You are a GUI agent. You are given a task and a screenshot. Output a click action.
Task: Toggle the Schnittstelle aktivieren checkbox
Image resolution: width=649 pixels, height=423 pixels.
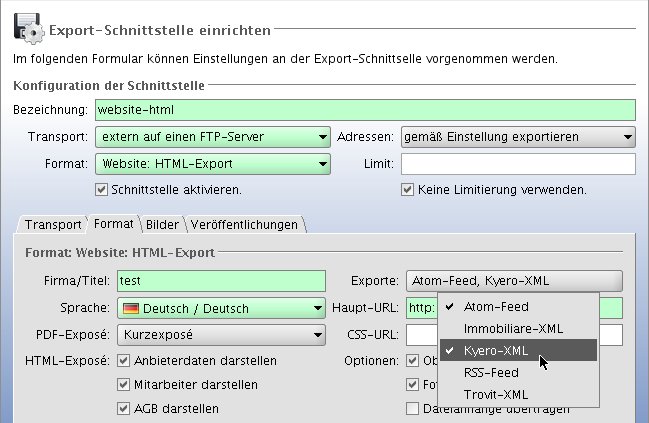[x=101, y=189]
